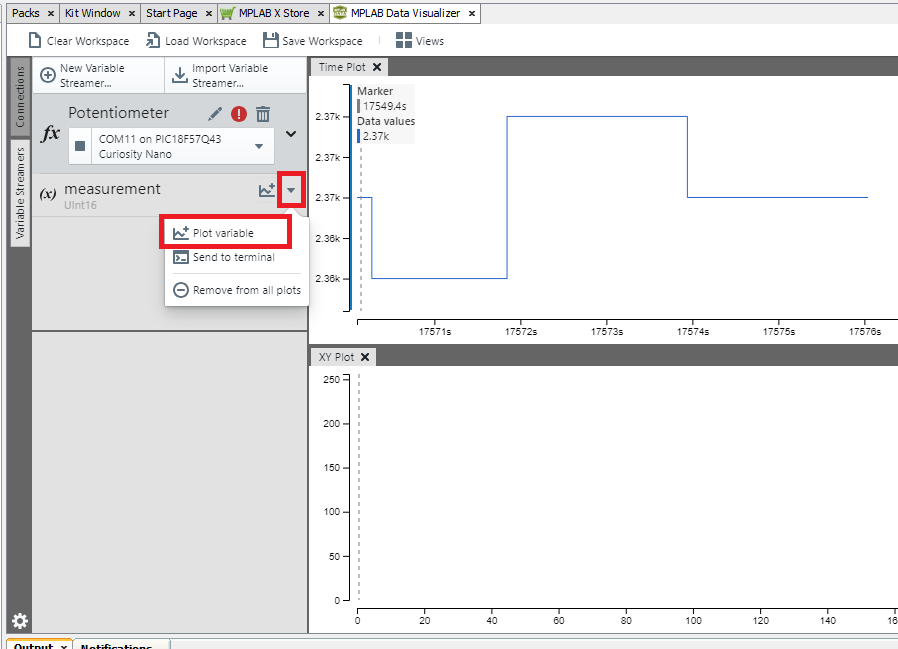Viewport: 898px width, 649px height.
Task: Click the red error warning icon
Action: pyautogui.click(x=239, y=113)
